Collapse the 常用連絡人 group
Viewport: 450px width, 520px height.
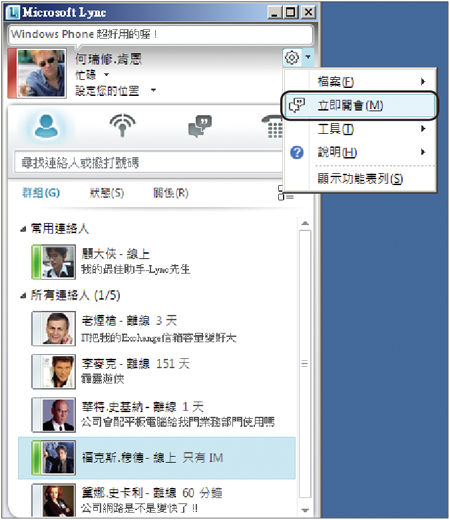23,229
